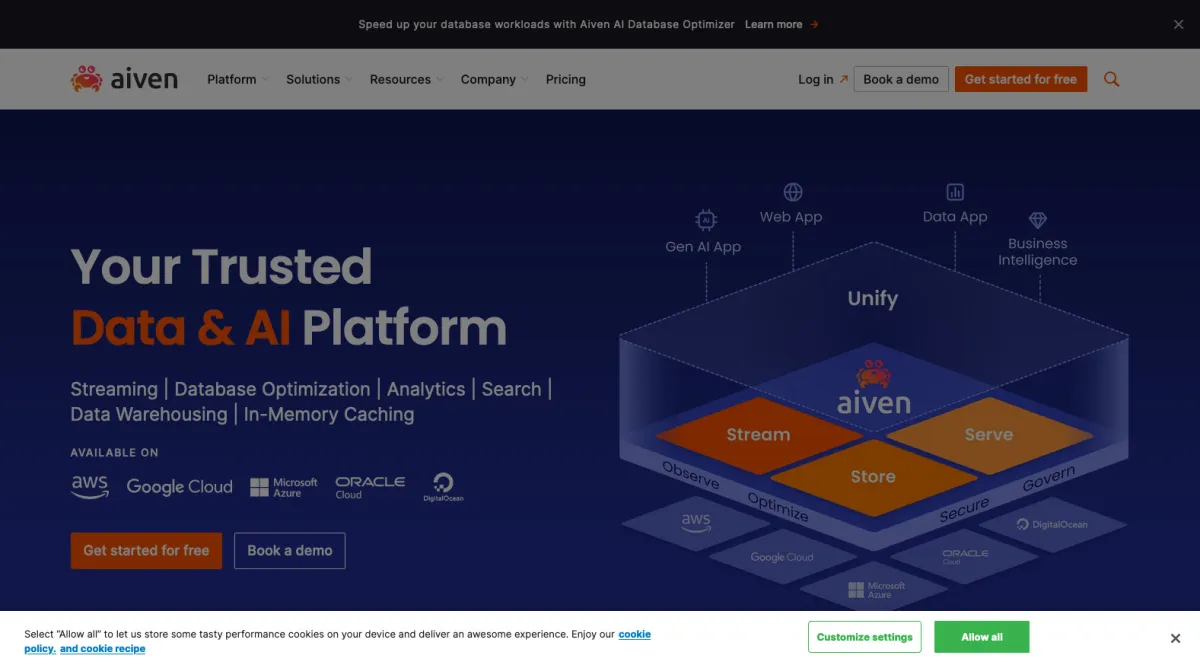Click the Search text in hero subtitle
Screen dimensions: 1200x665
tap(511, 389)
